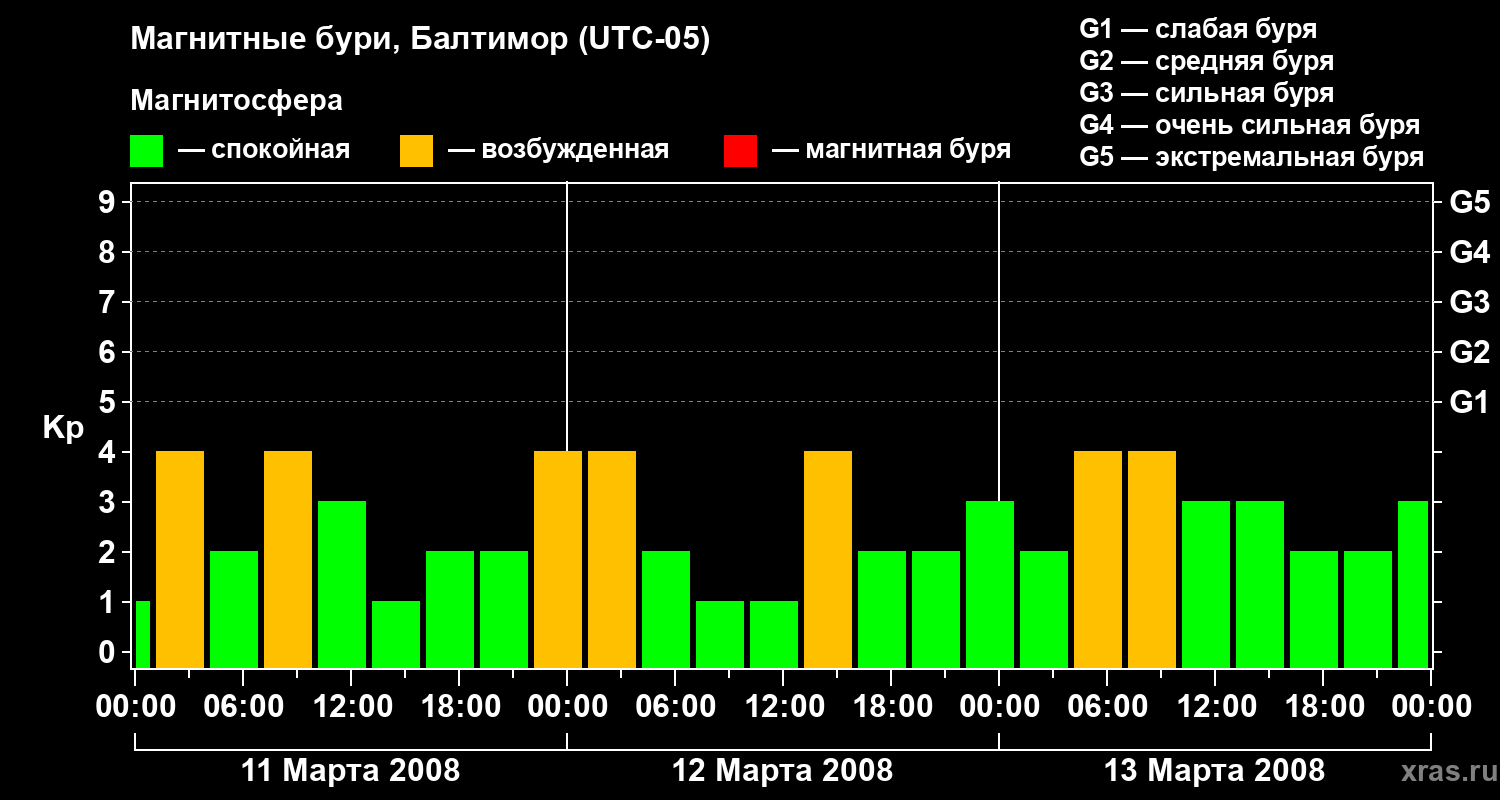The height and width of the screenshot is (800, 1500).
Task: Click the 'G1' label on the right axis
Action: click(1469, 402)
